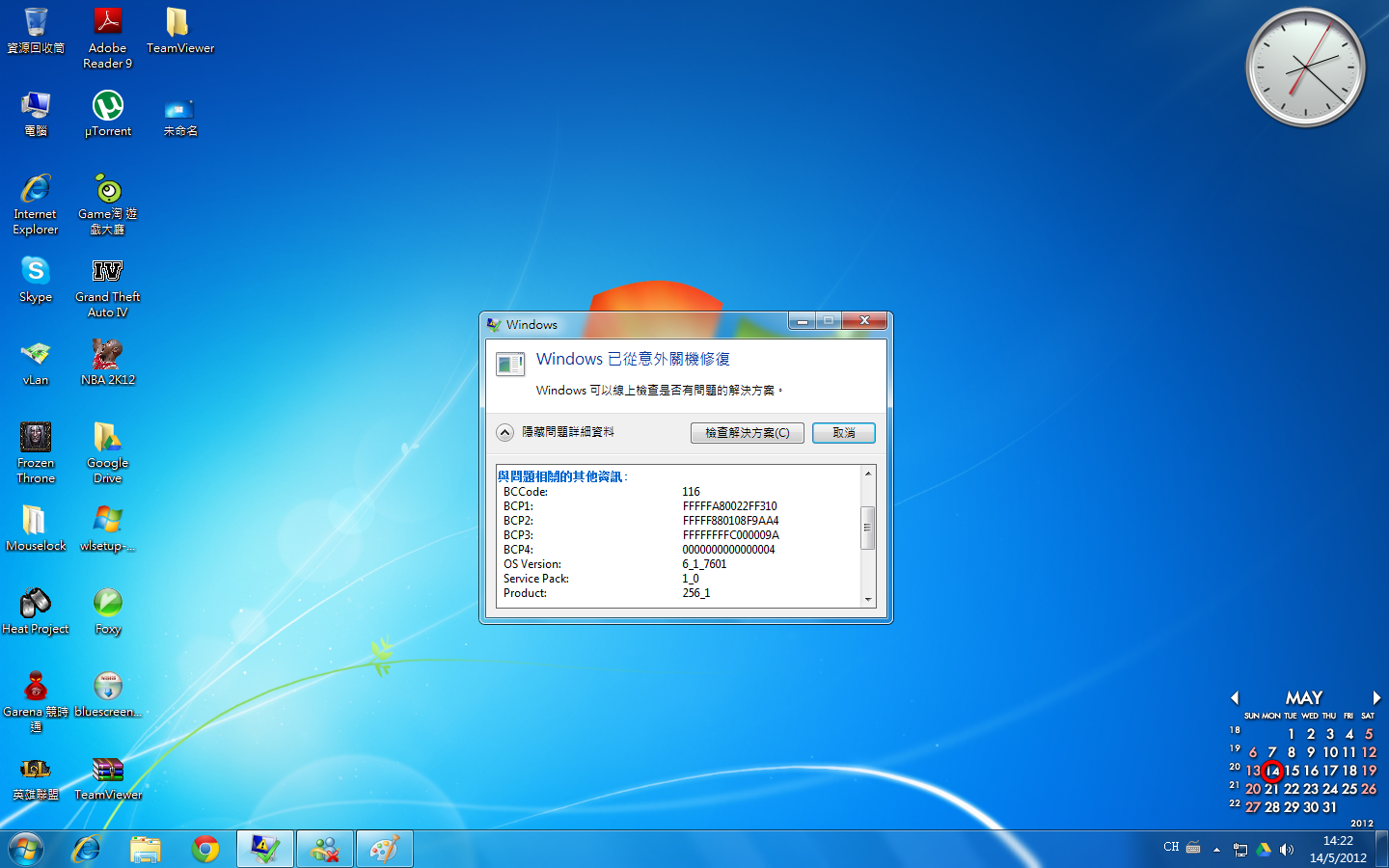Click the 檢查解決方案(C) button
The width and height of the screenshot is (1389, 868).
point(747,433)
